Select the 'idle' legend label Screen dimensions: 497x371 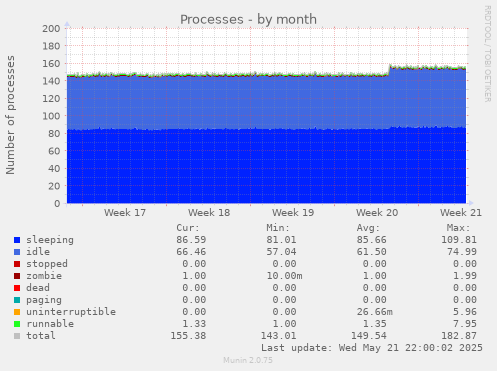click(x=38, y=252)
